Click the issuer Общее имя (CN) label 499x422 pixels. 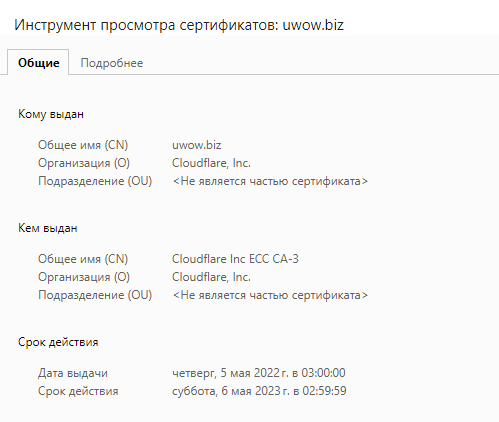pyautogui.click(x=83, y=259)
